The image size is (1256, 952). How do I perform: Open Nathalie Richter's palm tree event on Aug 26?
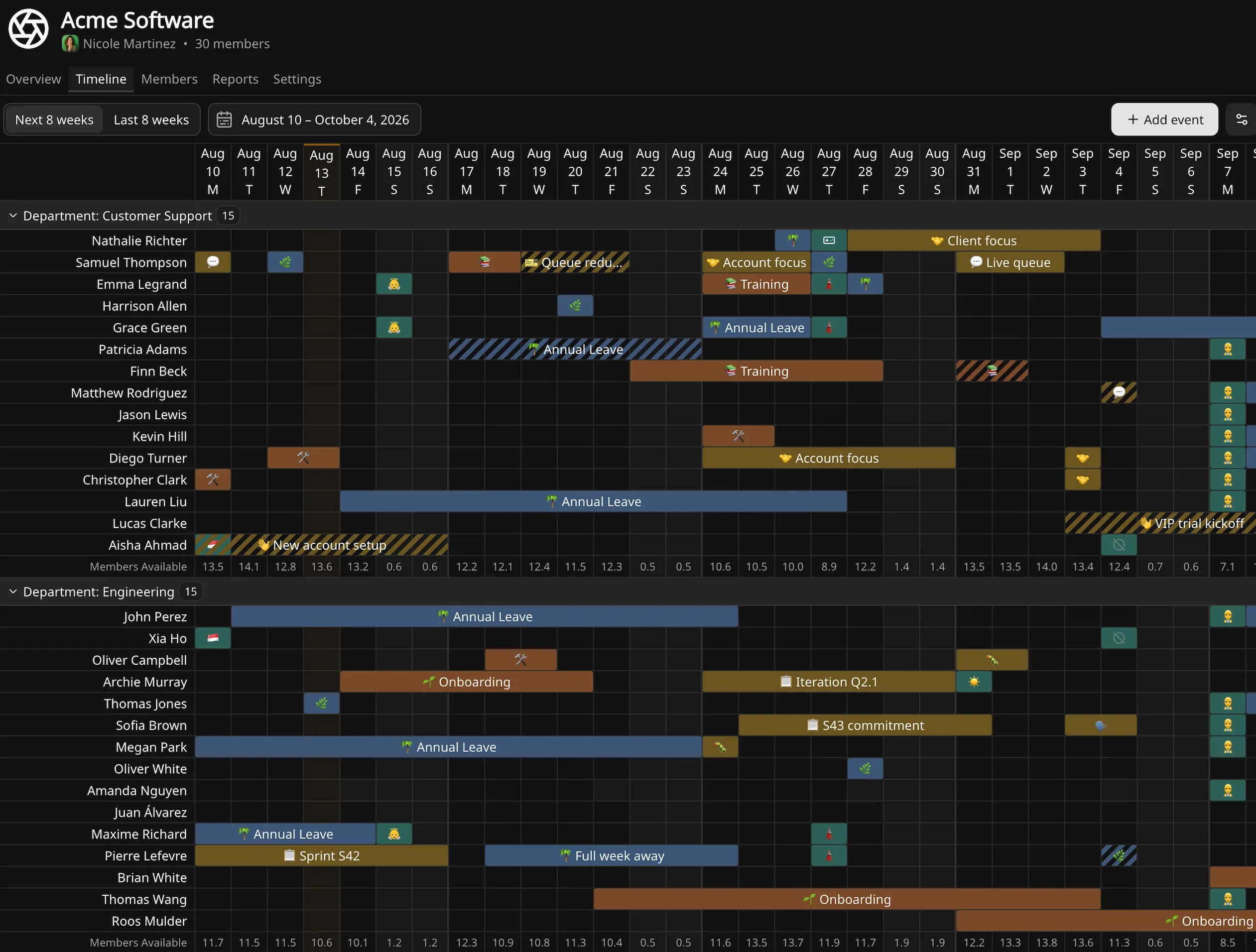[x=793, y=240]
